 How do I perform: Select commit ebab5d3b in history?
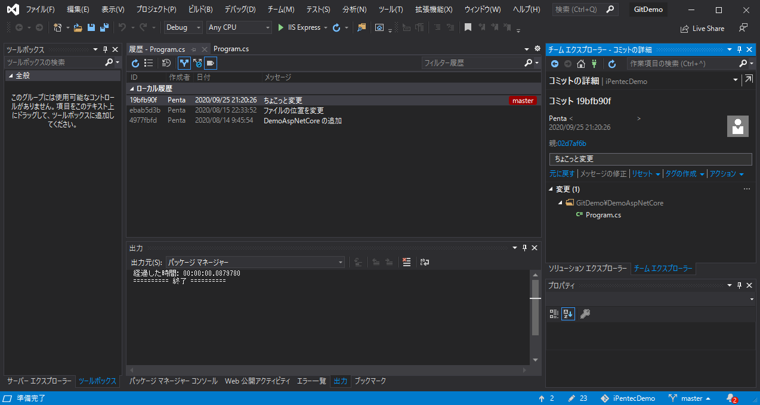coord(333,110)
